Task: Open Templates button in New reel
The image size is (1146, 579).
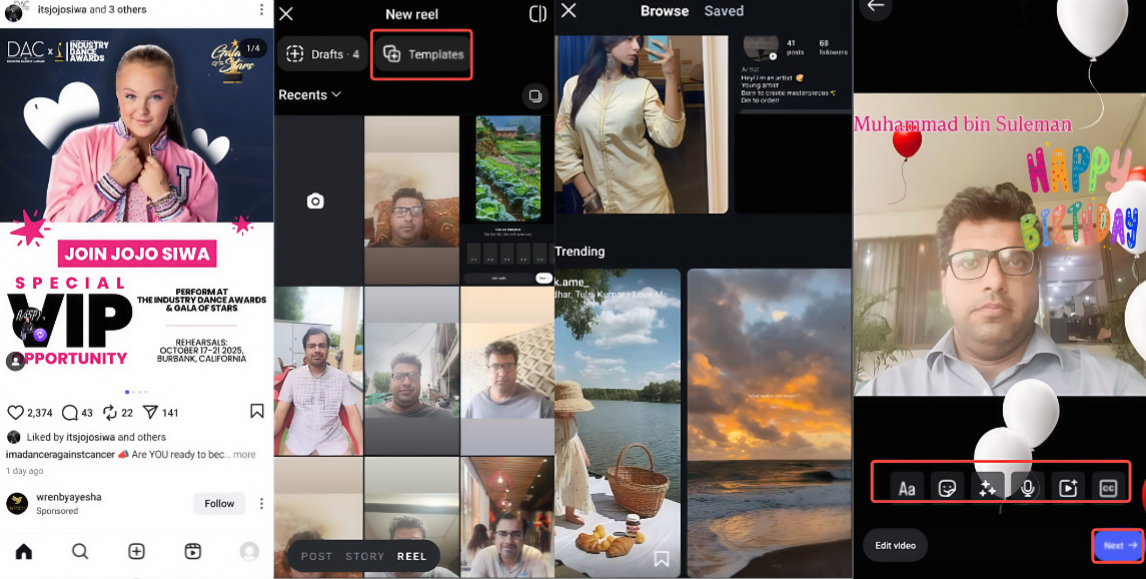Action: click(423, 54)
